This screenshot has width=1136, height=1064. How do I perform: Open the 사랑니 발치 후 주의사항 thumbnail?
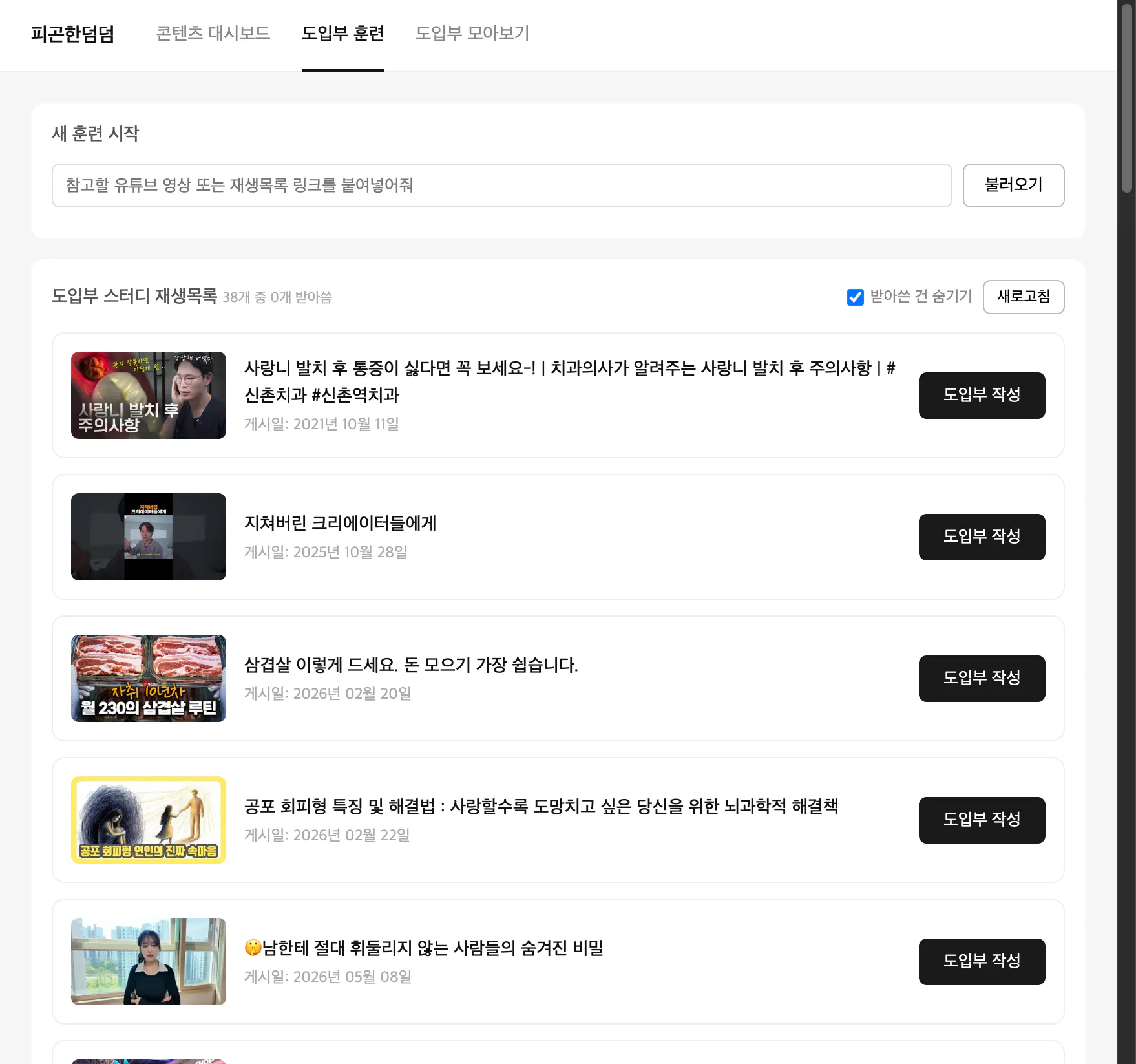pos(149,395)
